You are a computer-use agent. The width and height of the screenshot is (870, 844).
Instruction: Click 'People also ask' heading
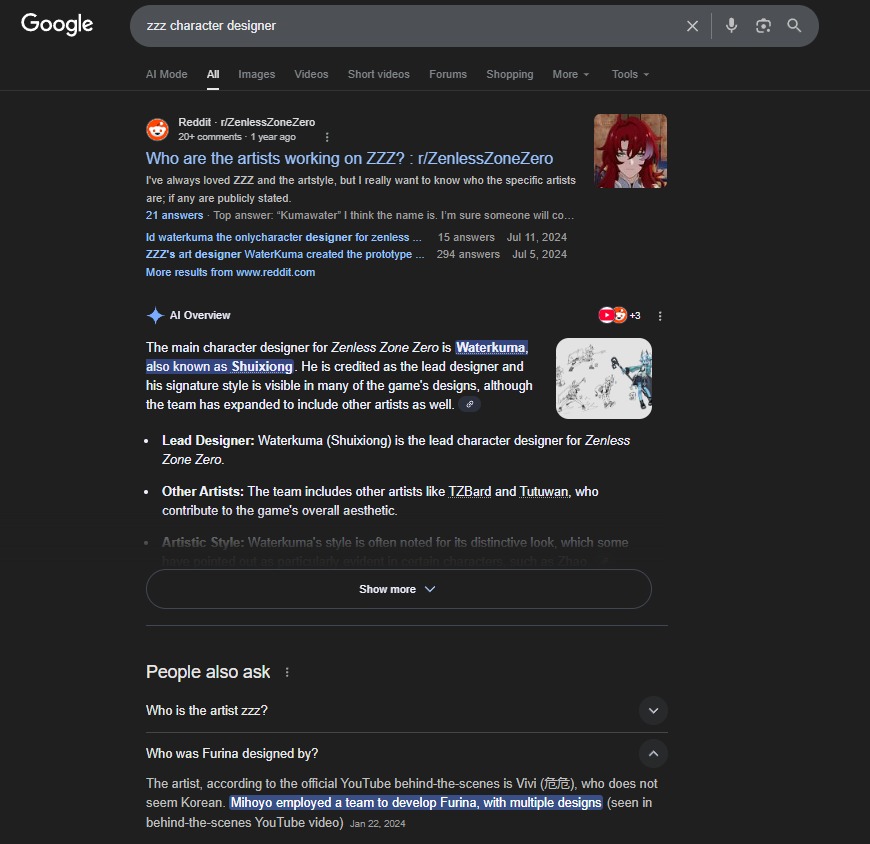pos(208,672)
